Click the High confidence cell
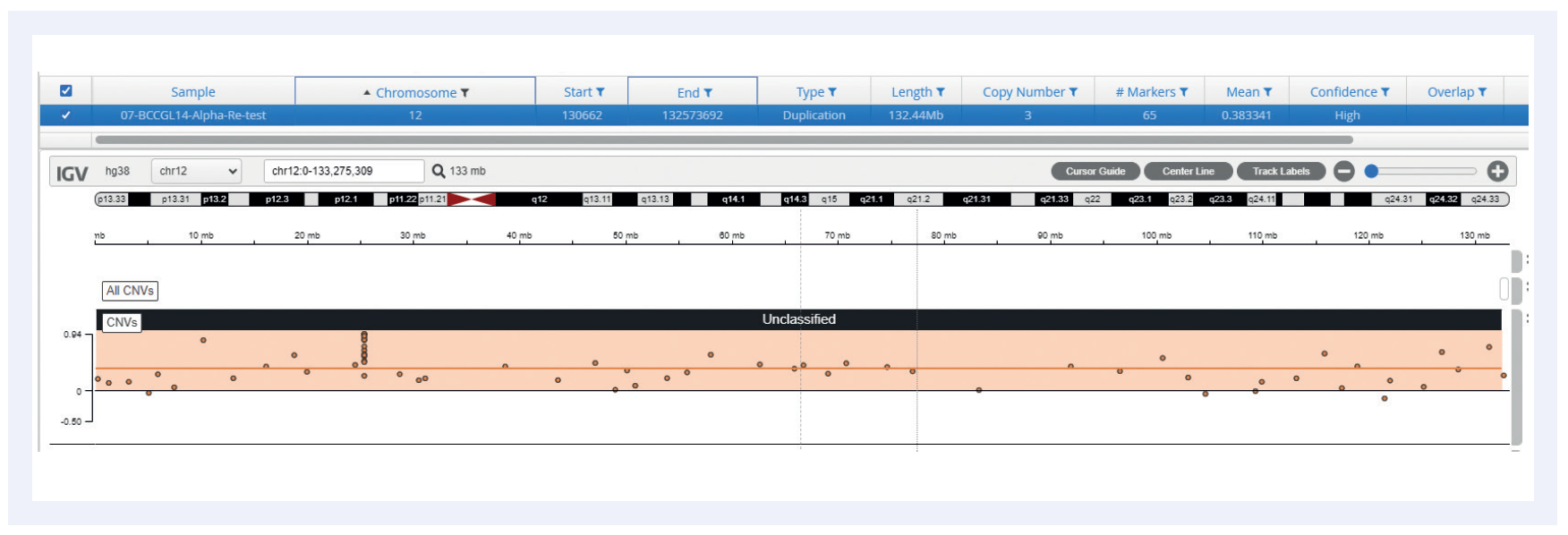 (x=1347, y=115)
